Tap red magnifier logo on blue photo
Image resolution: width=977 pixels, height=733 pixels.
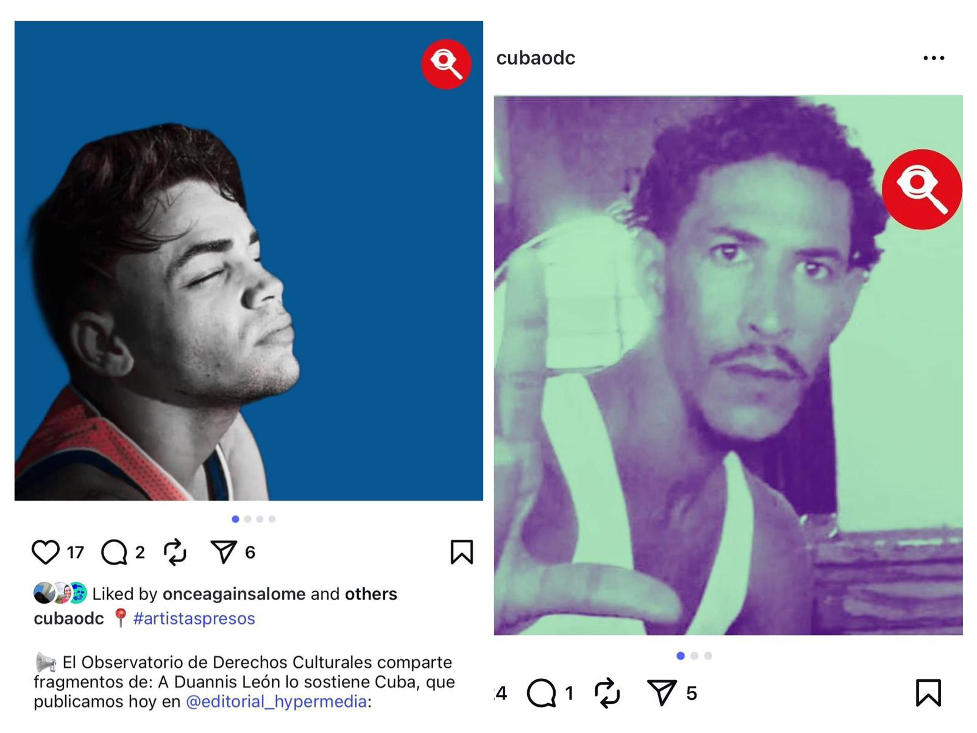[x=446, y=64]
